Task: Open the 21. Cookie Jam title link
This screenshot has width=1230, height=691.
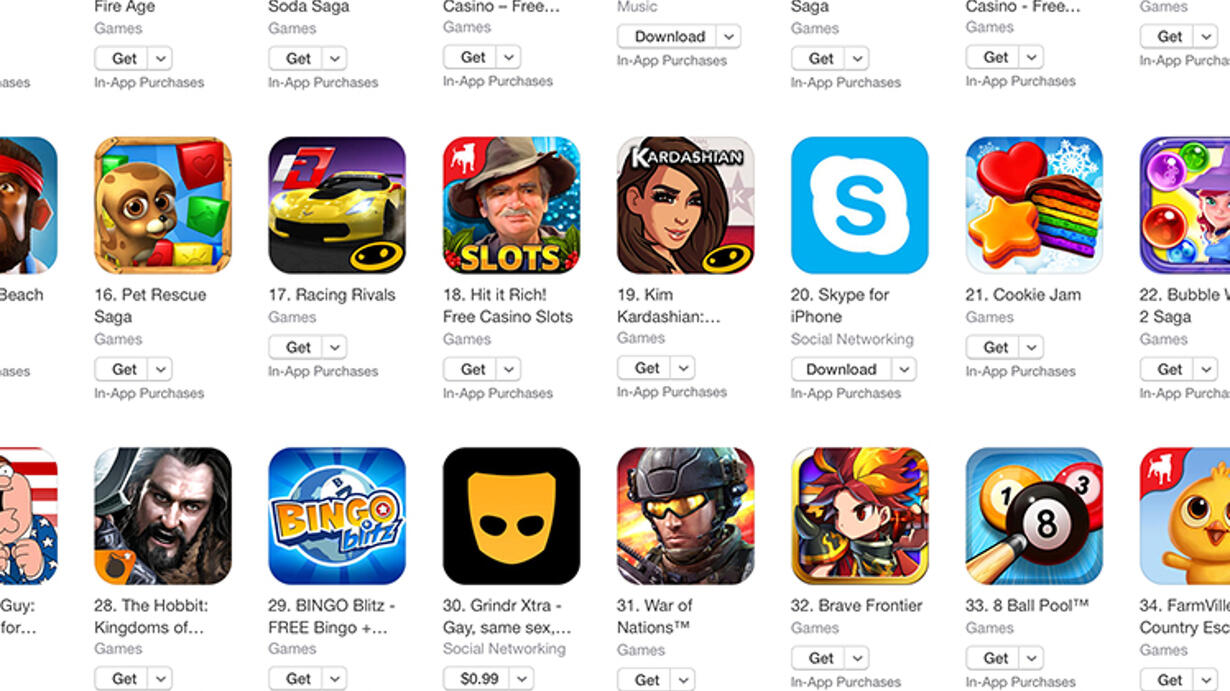Action: coord(1023,295)
